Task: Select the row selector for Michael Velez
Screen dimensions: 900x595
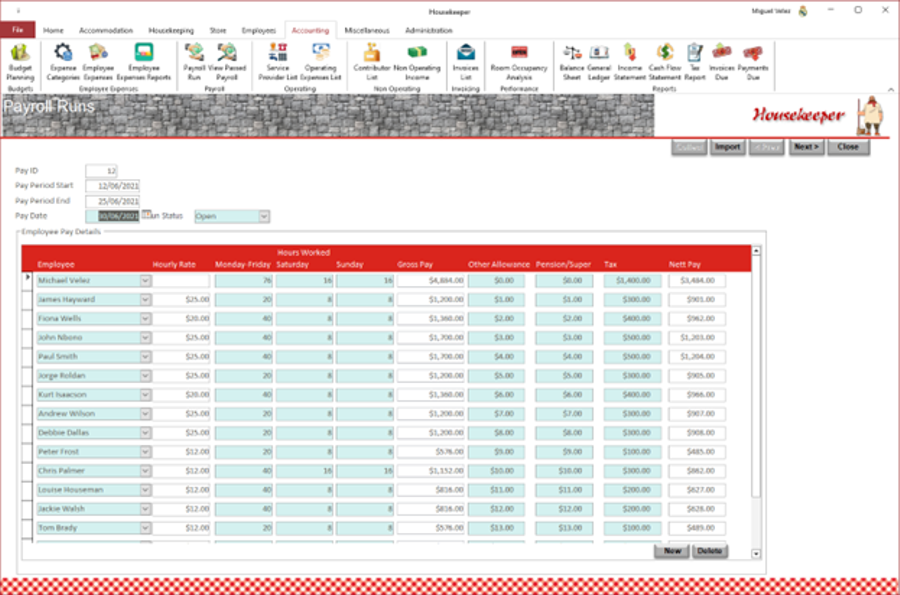Action: pyautogui.click(x=27, y=281)
